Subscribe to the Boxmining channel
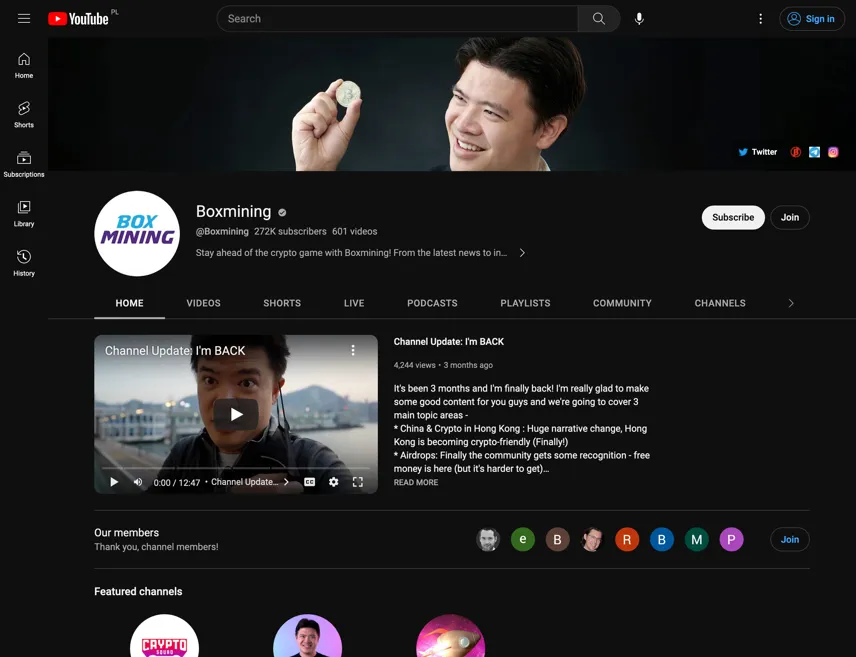The image size is (856, 657). click(733, 217)
